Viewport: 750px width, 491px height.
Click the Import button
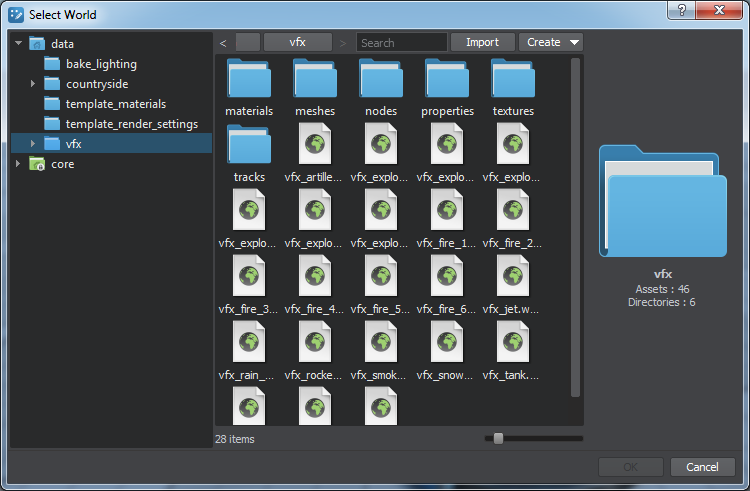(482, 42)
